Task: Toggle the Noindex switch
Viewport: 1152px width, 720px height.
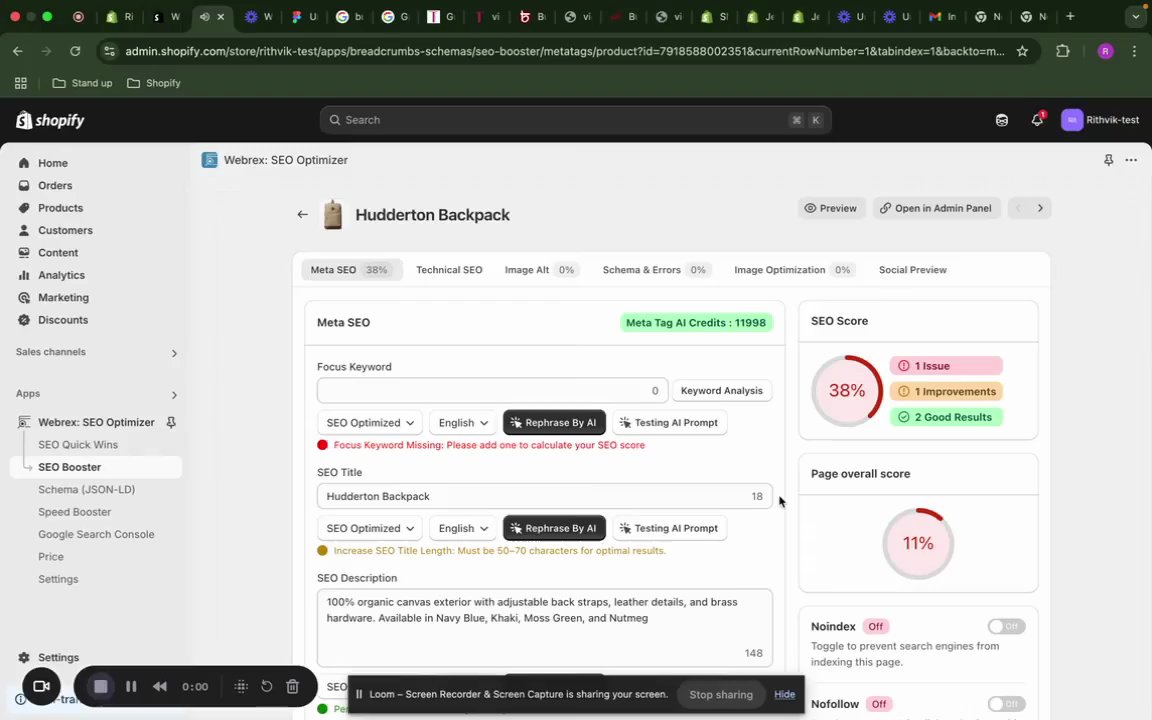Action: tap(1006, 626)
